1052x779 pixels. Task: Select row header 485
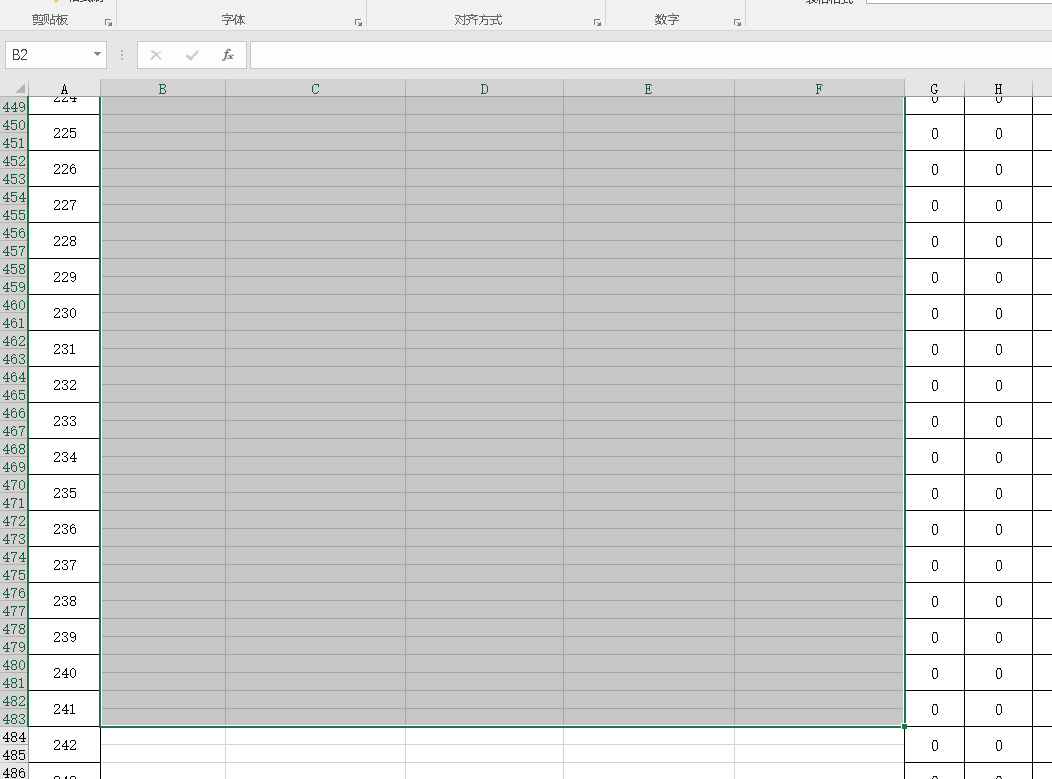pos(14,755)
